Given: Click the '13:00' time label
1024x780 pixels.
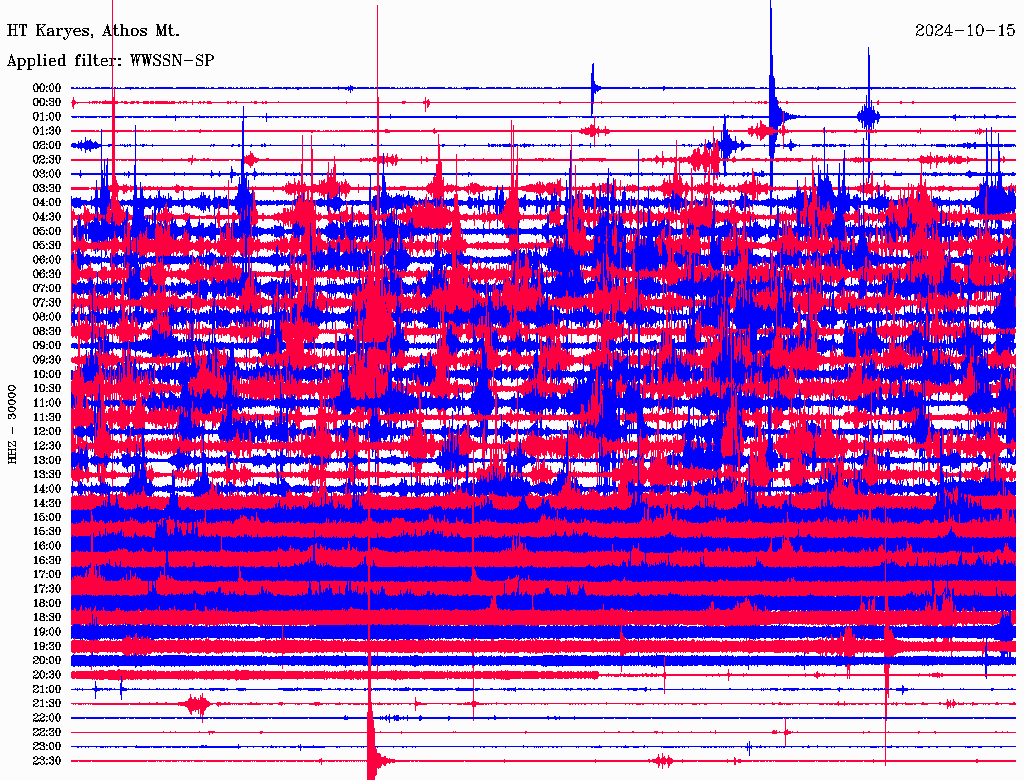Looking at the screenshot, I should (47, 461).
